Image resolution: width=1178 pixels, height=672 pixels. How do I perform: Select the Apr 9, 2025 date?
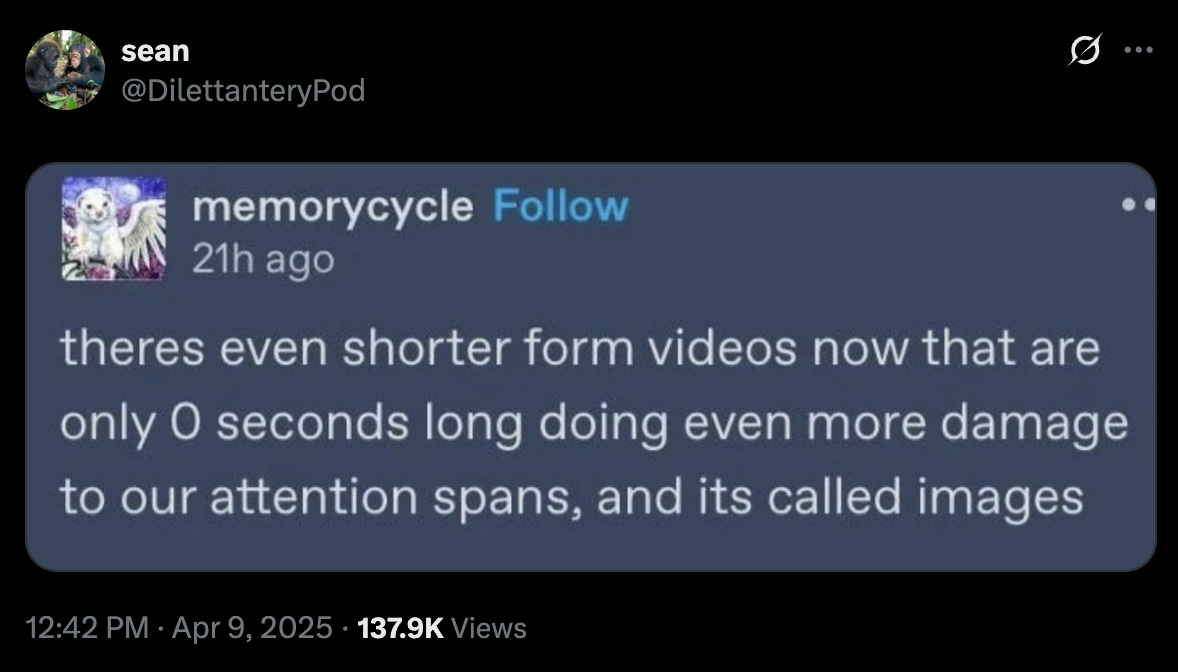click(252, 628)
